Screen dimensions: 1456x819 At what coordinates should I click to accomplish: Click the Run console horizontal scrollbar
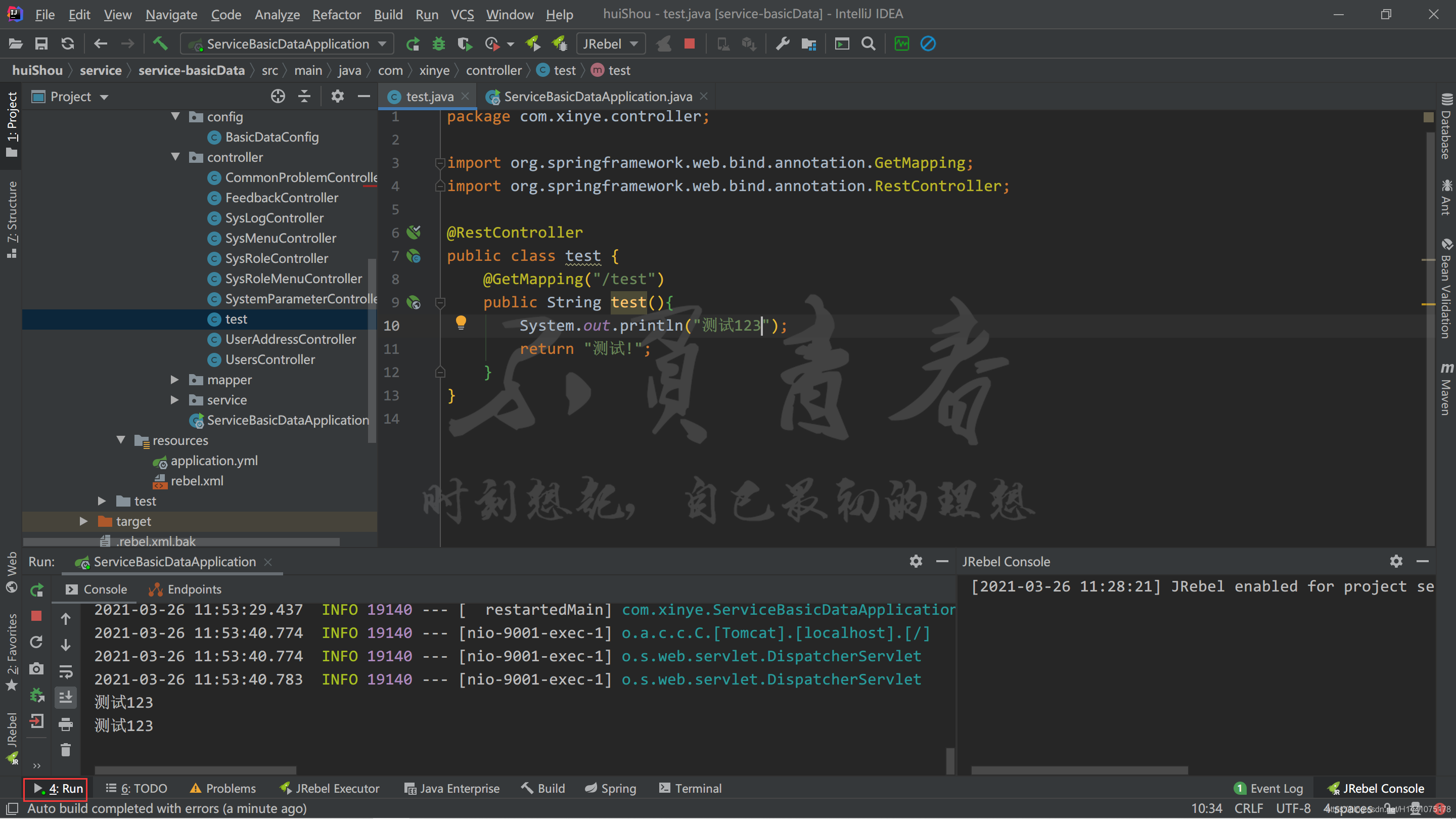pyautogui.click(x=196, y=770)
